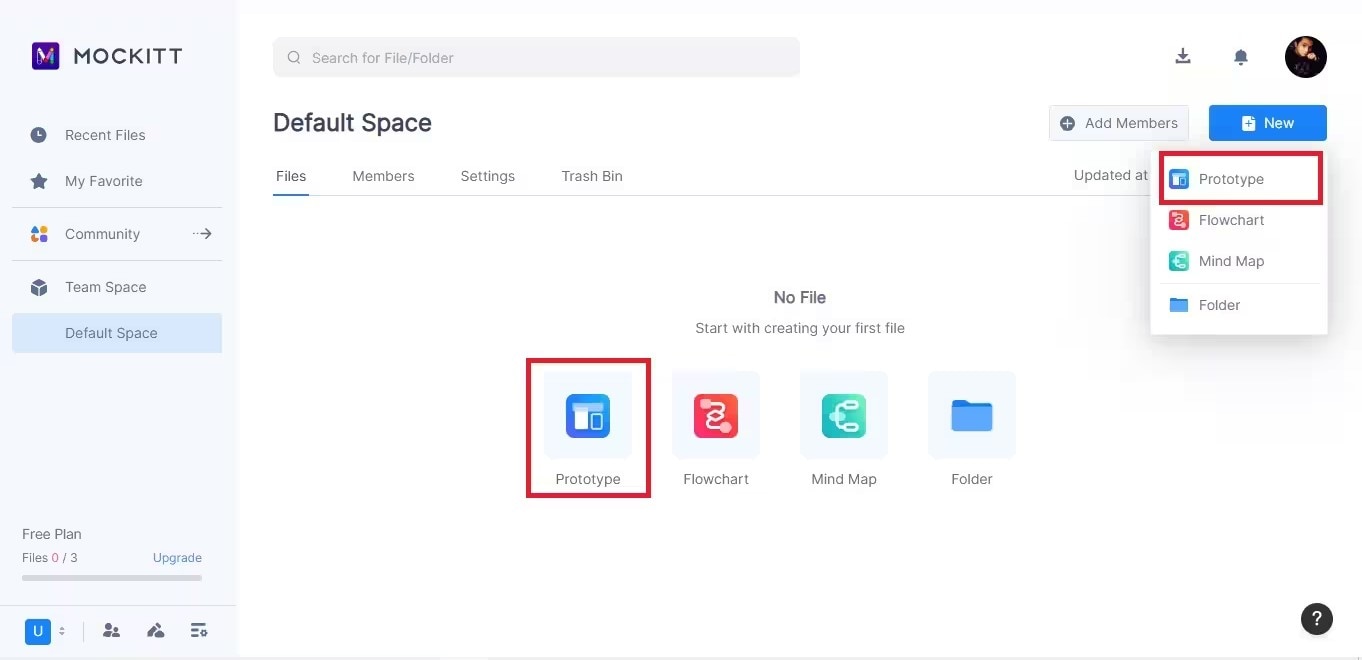Click the help question mark button
The width and height of the screenshot is (1362, 660).
tap(1317, 618)
